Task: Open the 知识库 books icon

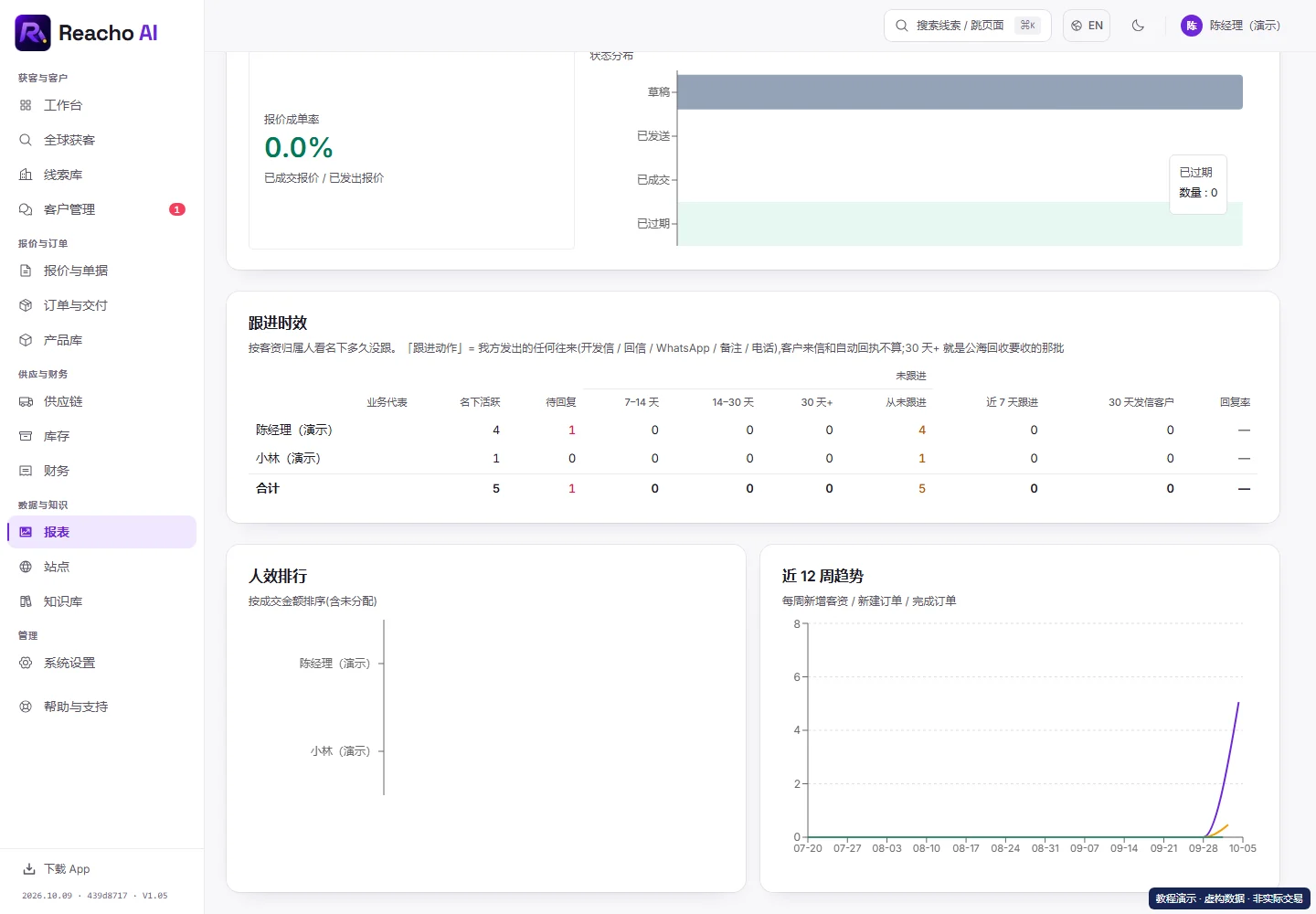Action: point(26,601)
